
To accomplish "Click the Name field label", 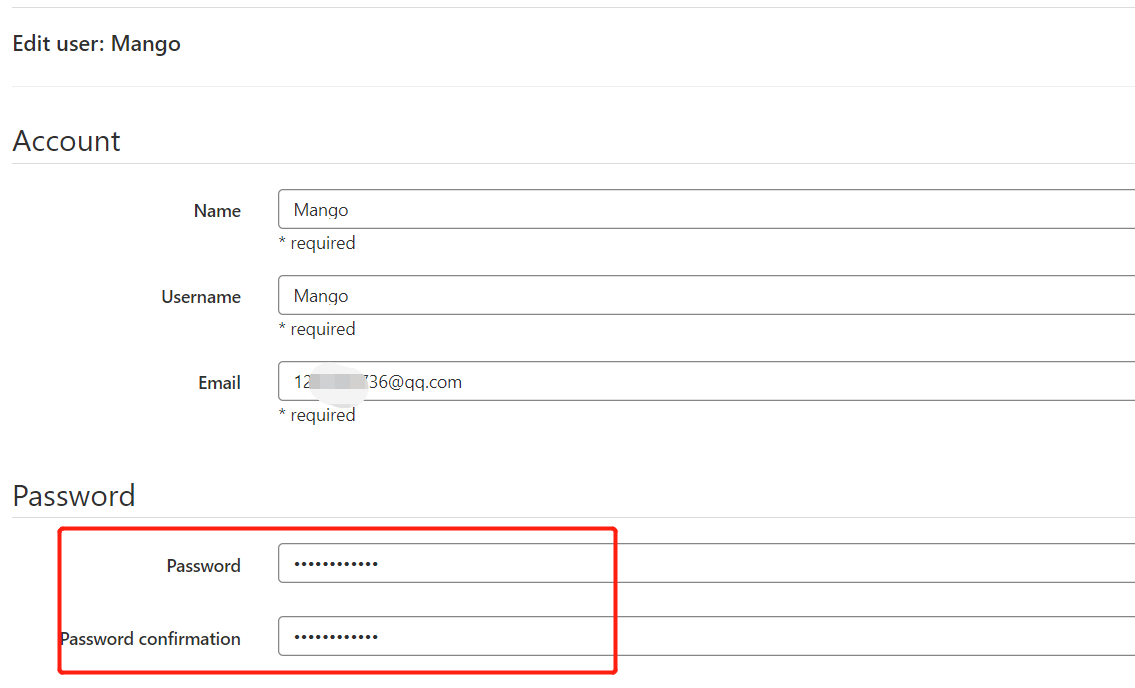I will 217,211.
